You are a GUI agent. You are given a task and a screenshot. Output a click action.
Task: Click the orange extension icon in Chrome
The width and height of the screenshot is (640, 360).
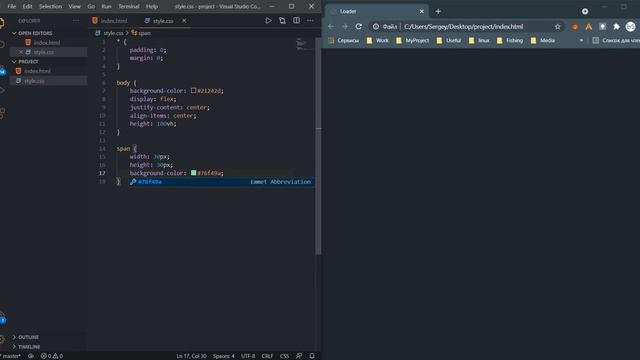pyautogui.click(x=575, y=27)
